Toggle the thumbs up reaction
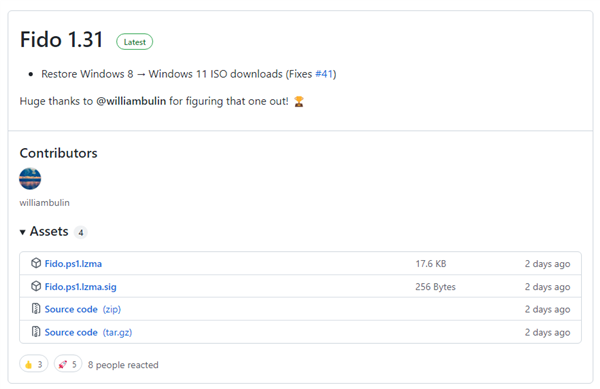The image size is (600, 389). click(34, 364)
